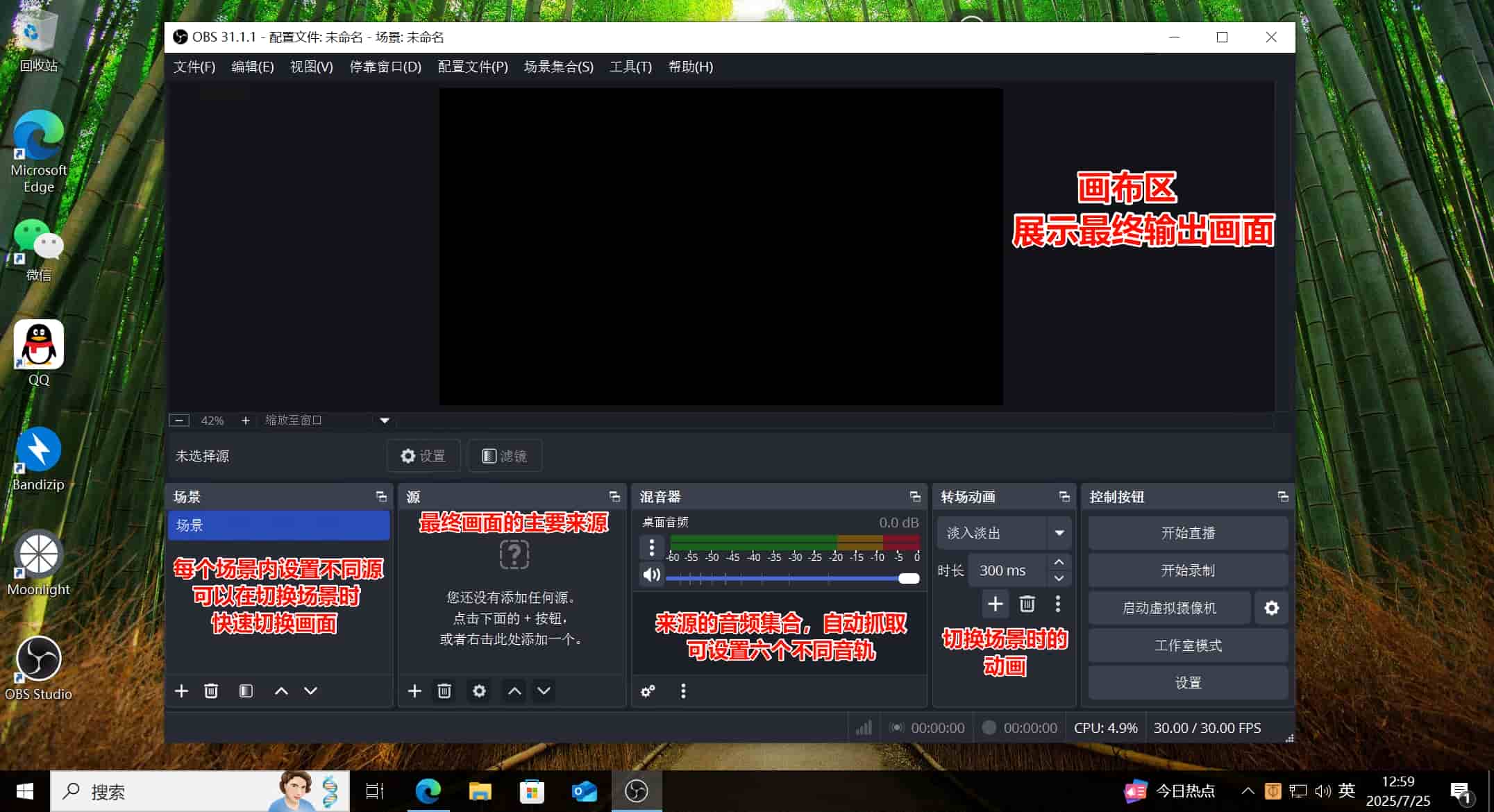Open the 工具(T) menu
This screenshot has width=1494, height=812.
tap(630, 67)
